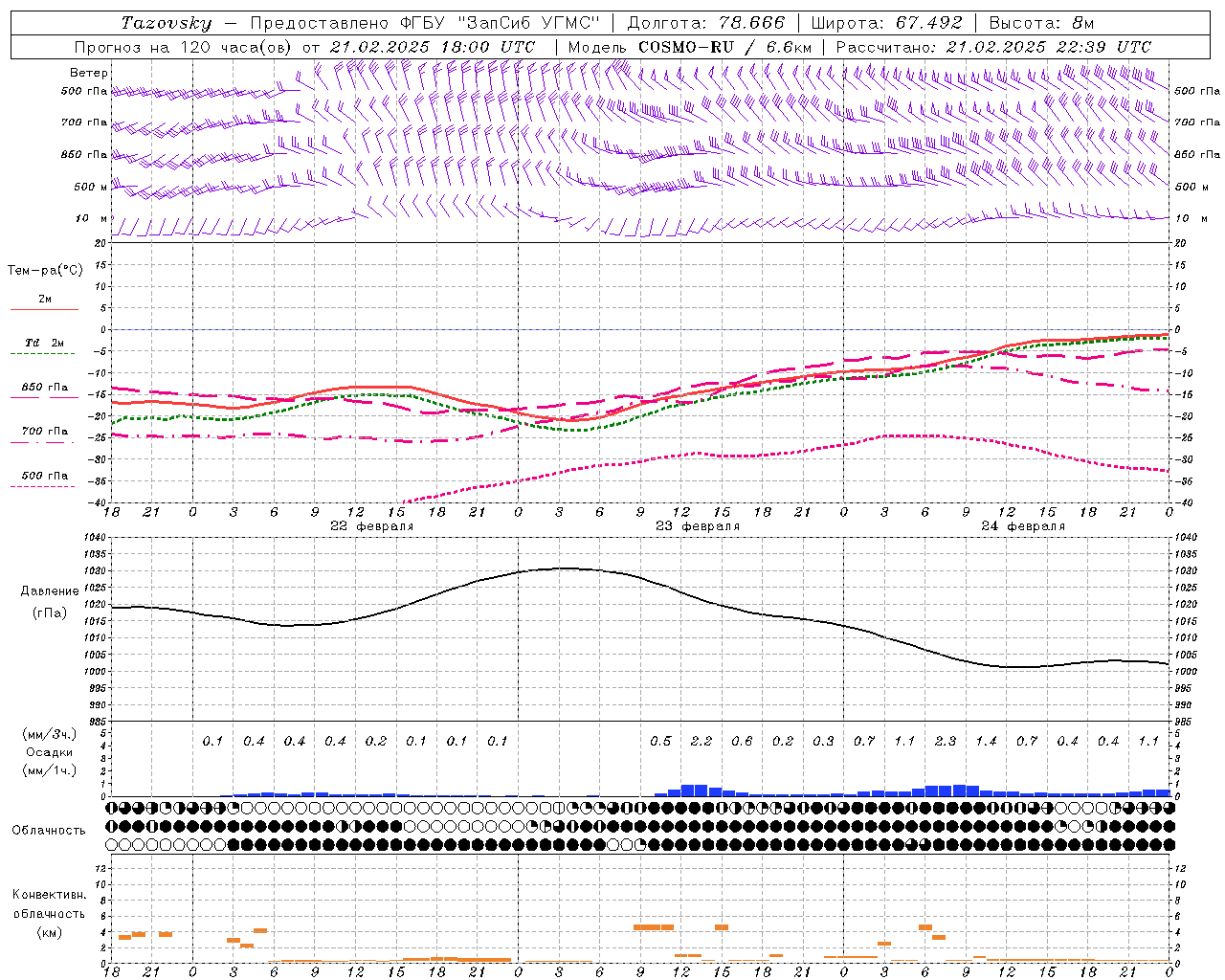Click the 10 м wind level label on left
This screenshot has width=1225, height=980.
[x=92, y=219]
